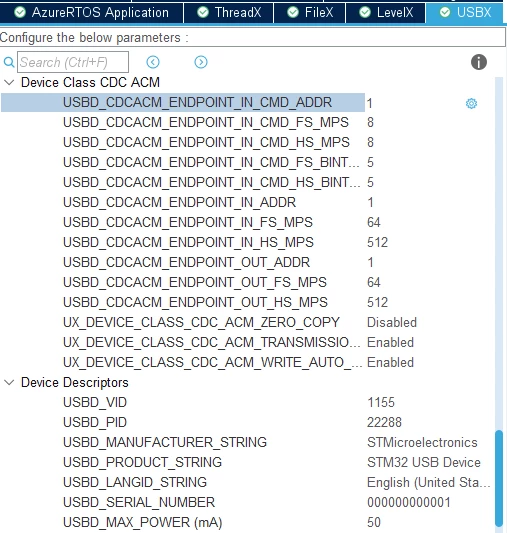
Task: Select USBD_CDCACM_ENDPOINT_OUT_HS_MPS parameter
Action: [195, 303]
